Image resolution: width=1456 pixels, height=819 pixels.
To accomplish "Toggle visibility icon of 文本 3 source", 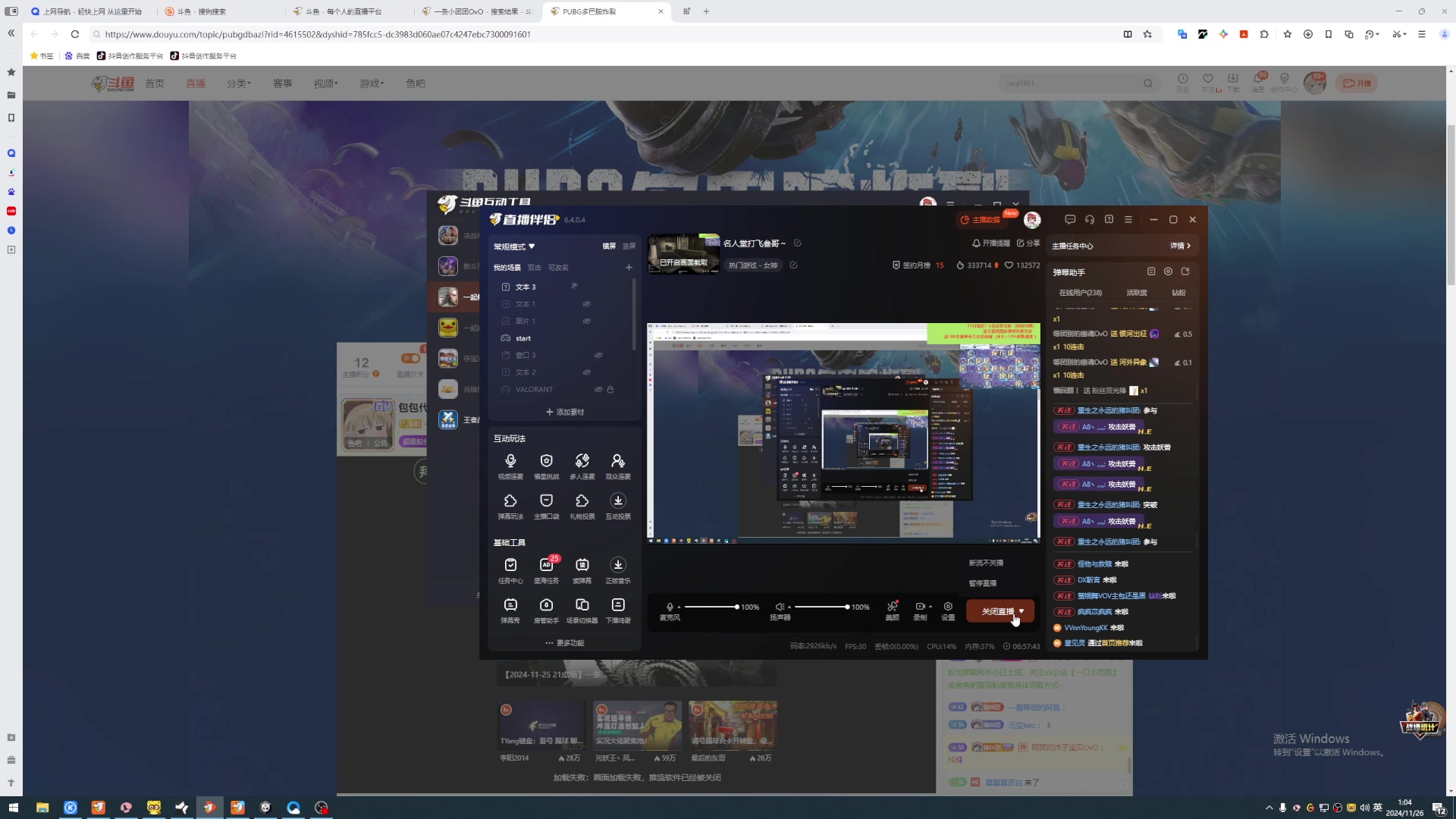I will (x=575, y=287).
